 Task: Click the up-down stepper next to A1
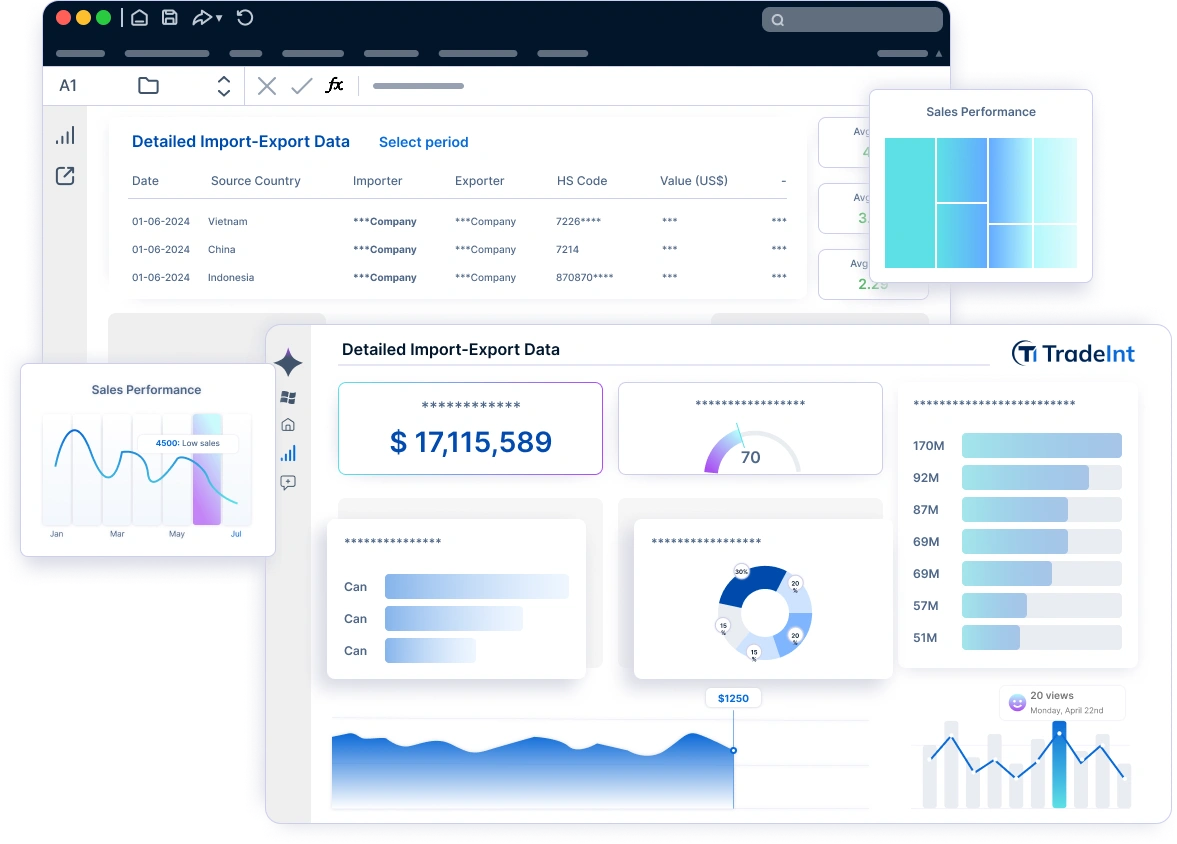coord(224,86)
